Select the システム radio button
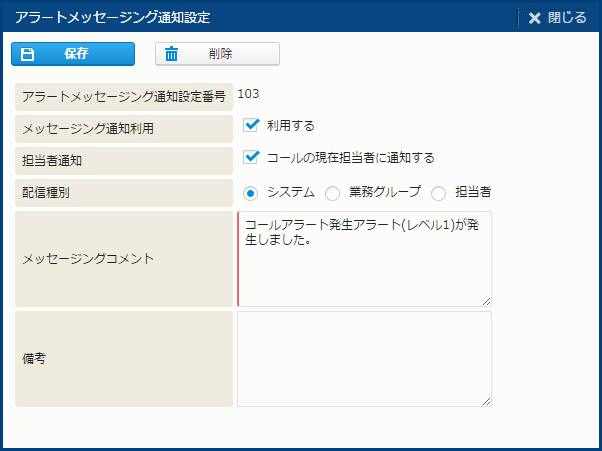The image size is (602, 451). [x=251, y=192]
